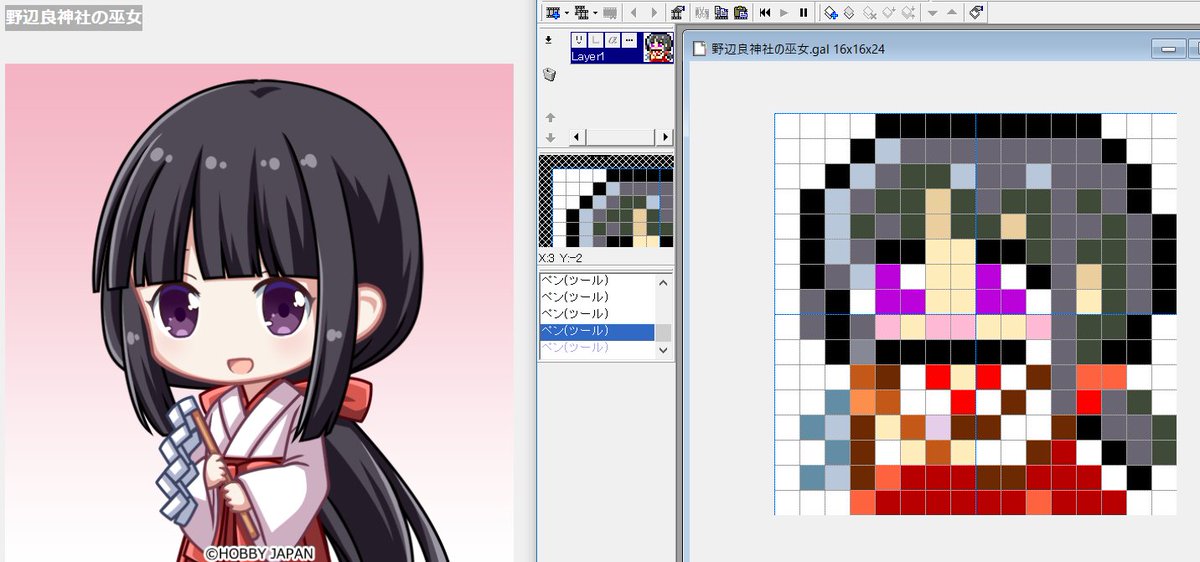
Task: Duplicate the current layer
Action: coord(849,13)
